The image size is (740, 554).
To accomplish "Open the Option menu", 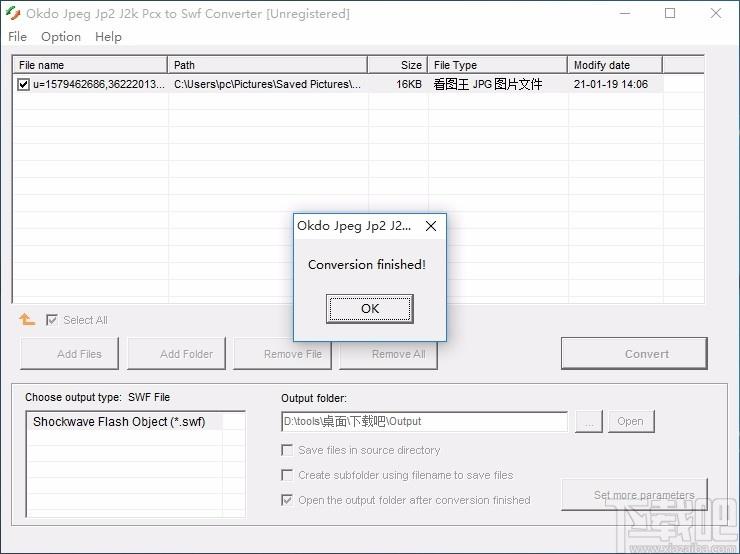I will point(61,37).
